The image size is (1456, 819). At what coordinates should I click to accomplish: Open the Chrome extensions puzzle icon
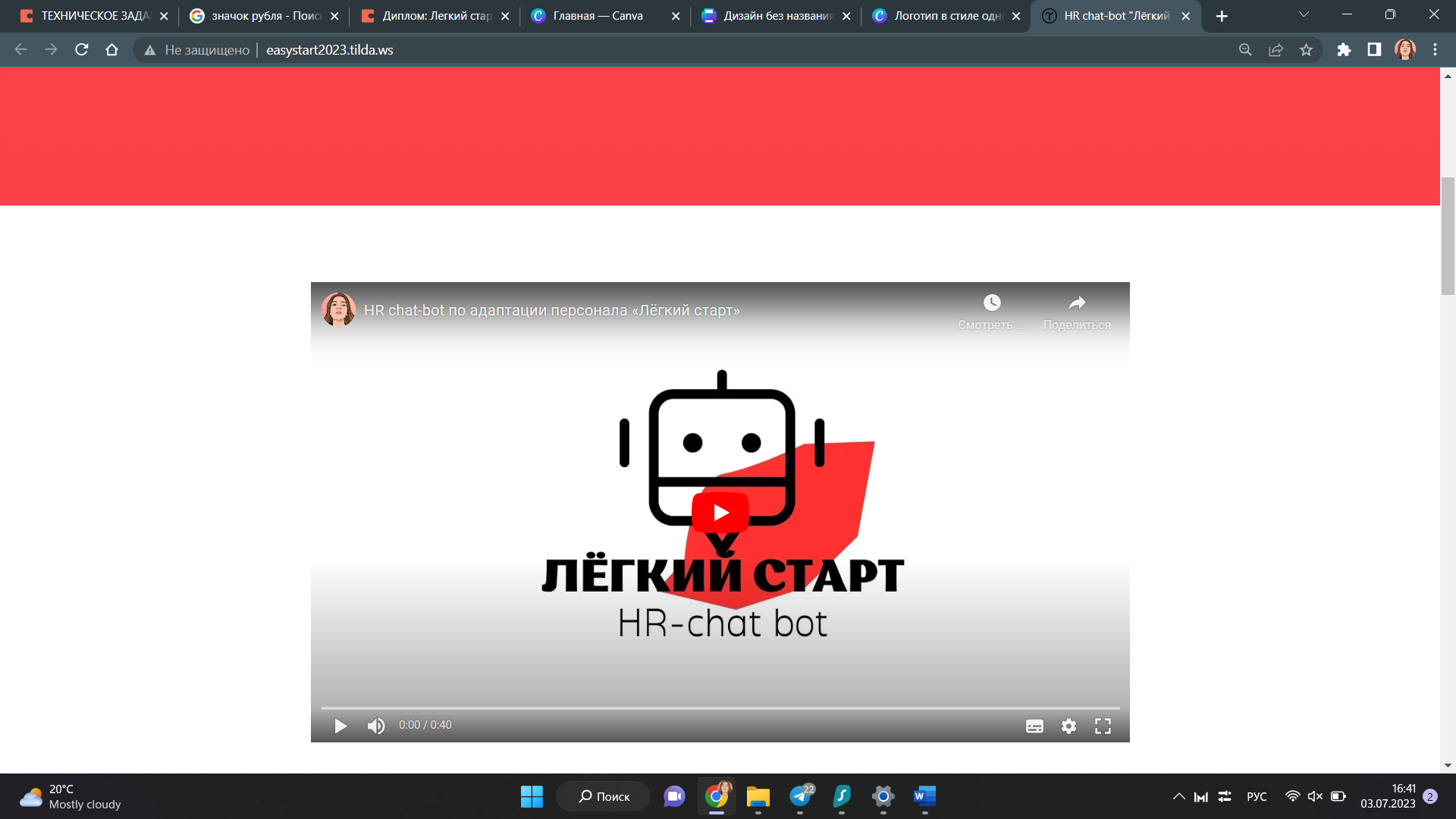click(x=1344, y=50)
